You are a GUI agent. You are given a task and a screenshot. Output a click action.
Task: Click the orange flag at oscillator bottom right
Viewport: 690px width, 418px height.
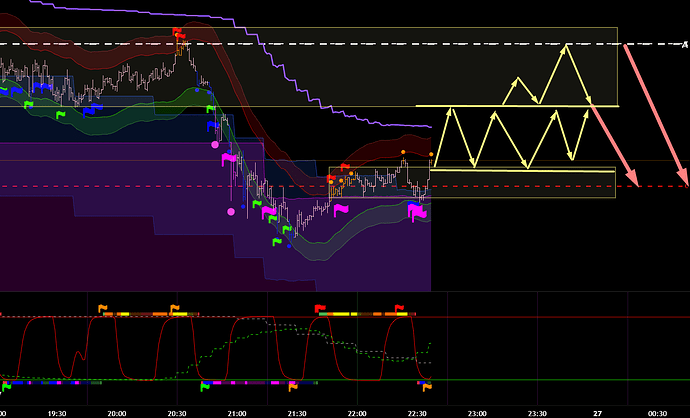point(427,386)
